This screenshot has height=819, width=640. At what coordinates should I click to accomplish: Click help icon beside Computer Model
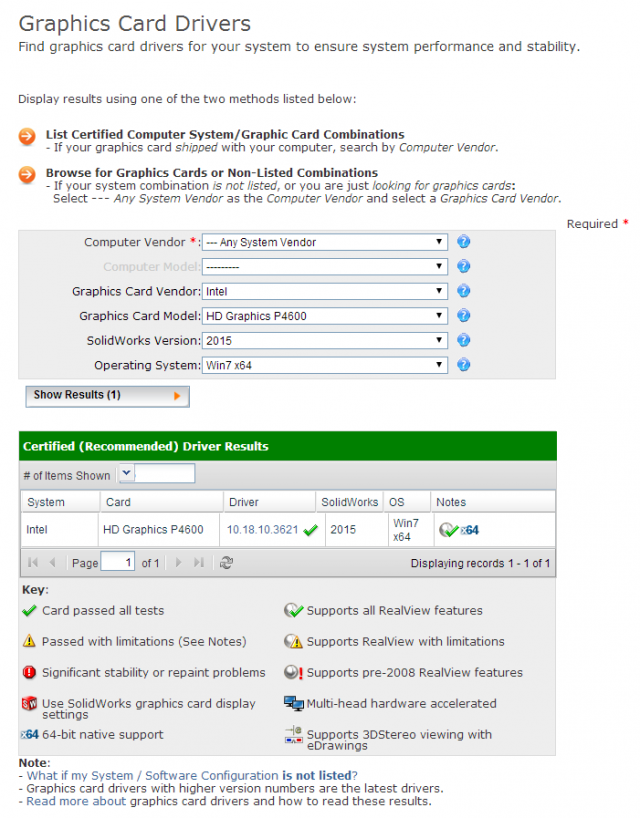[463, 266]
